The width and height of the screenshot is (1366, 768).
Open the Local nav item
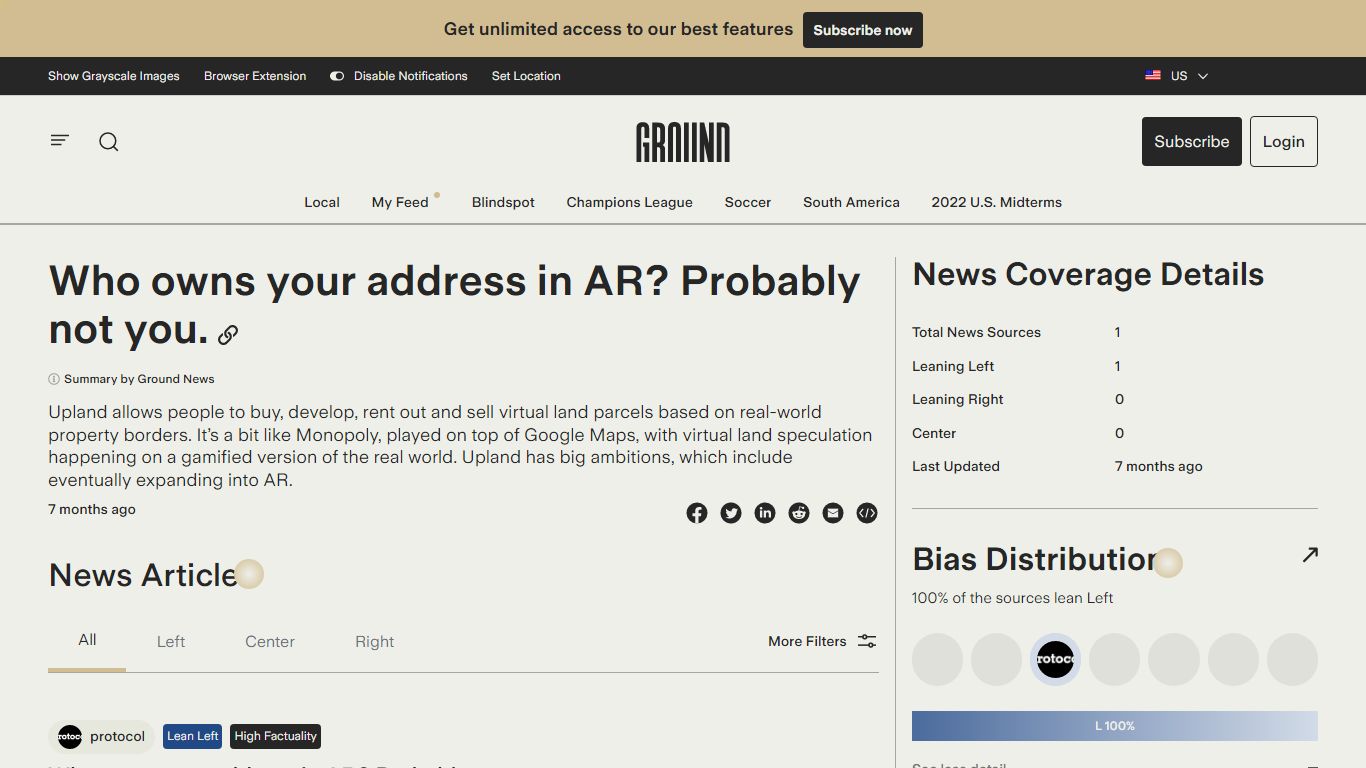(322, 202)
